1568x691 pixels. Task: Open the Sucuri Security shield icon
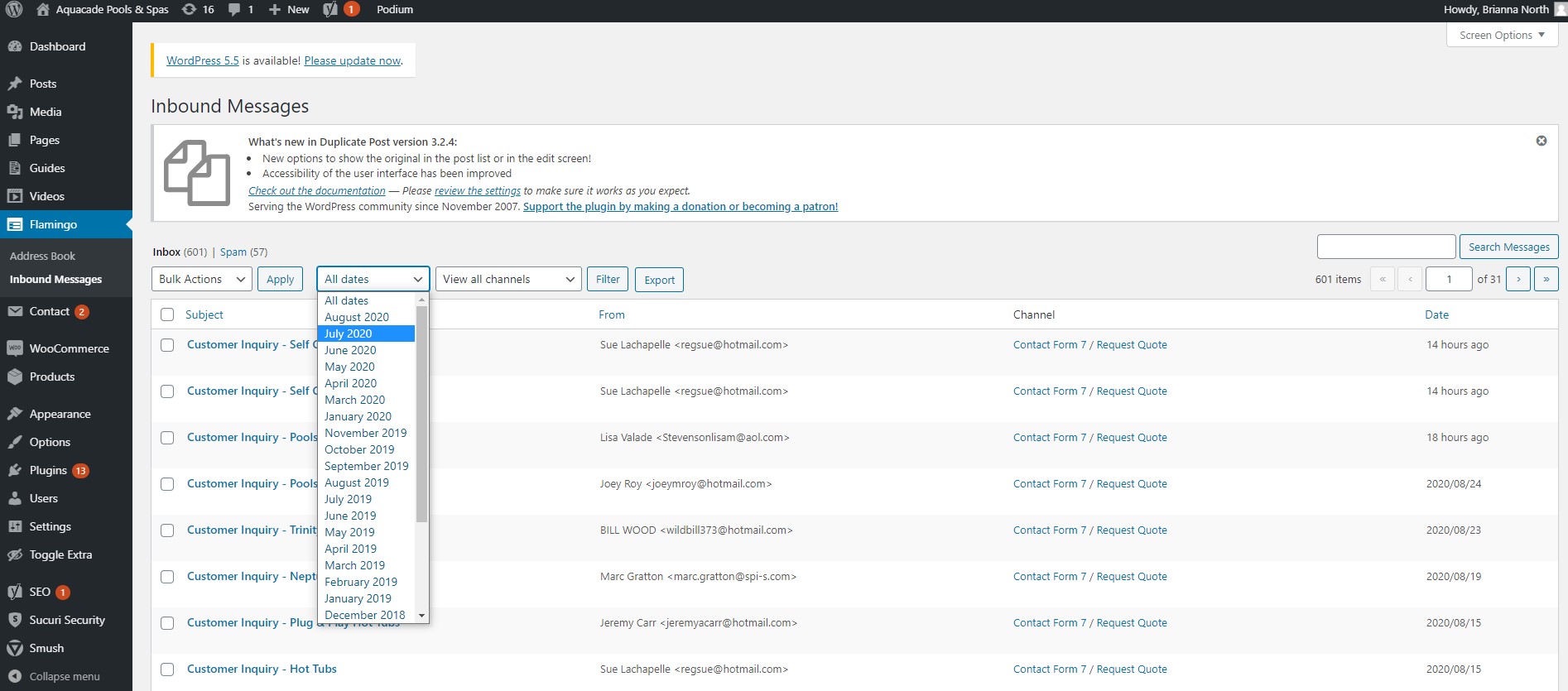tap(15, 620)
